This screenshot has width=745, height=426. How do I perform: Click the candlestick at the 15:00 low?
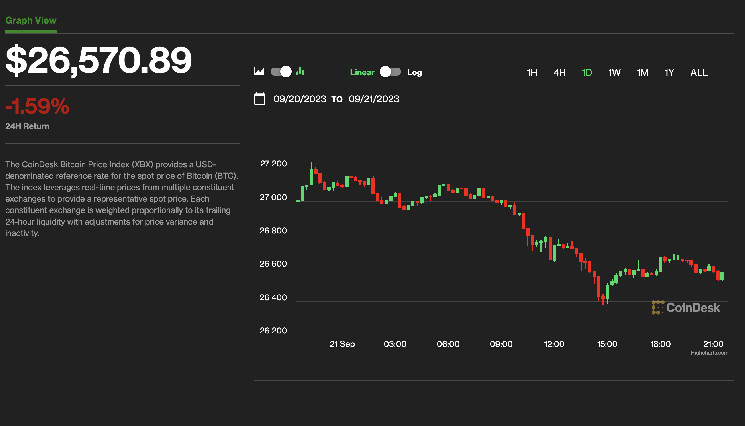click(x=603, y=294)
